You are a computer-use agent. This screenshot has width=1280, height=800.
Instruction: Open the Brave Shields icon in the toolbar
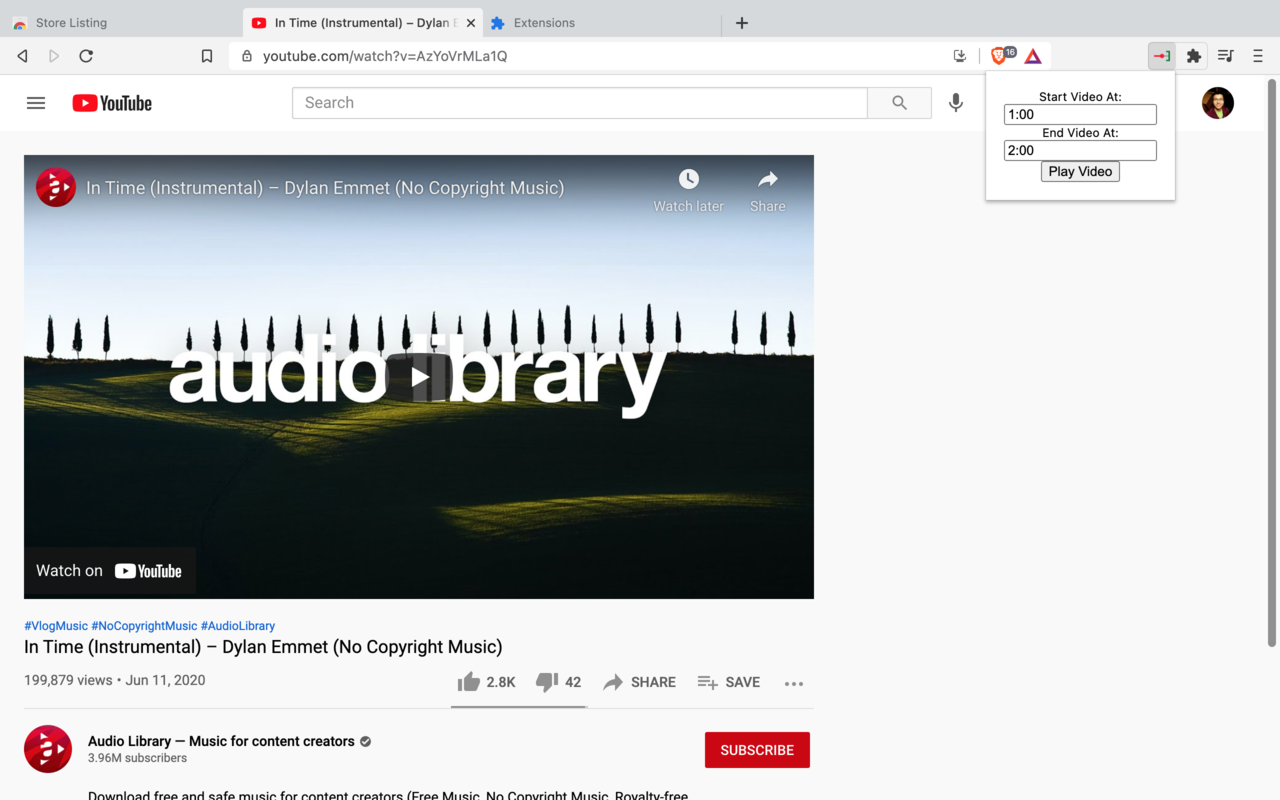pyautogui.click(x=1000, y=56)
